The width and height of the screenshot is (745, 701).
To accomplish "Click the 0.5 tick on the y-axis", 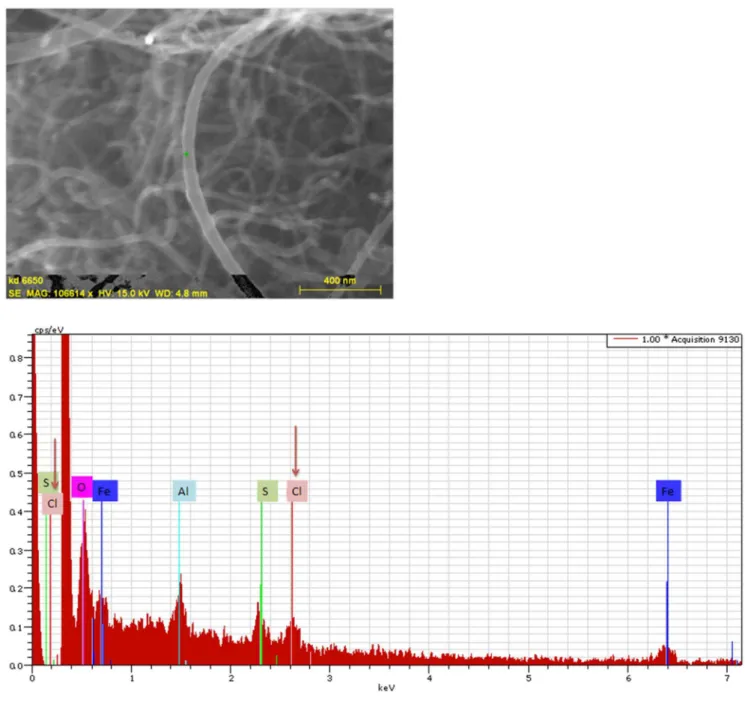I will tap(17, 474).
